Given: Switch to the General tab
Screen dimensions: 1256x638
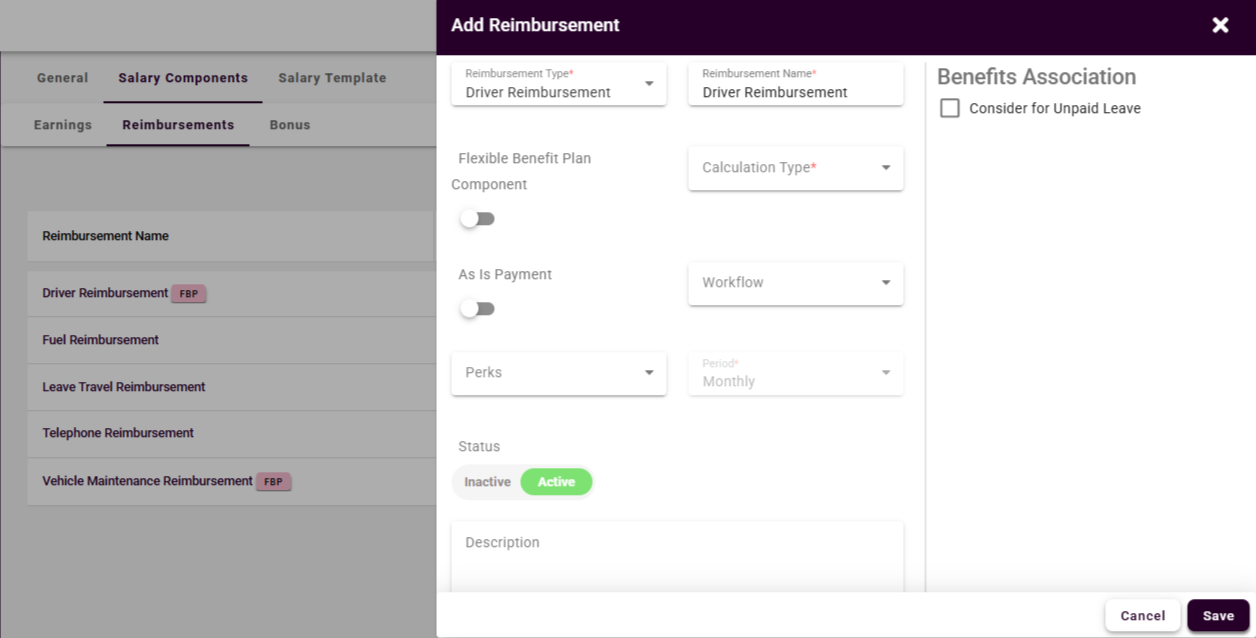Looking at the screenshot, I should 62,78.
